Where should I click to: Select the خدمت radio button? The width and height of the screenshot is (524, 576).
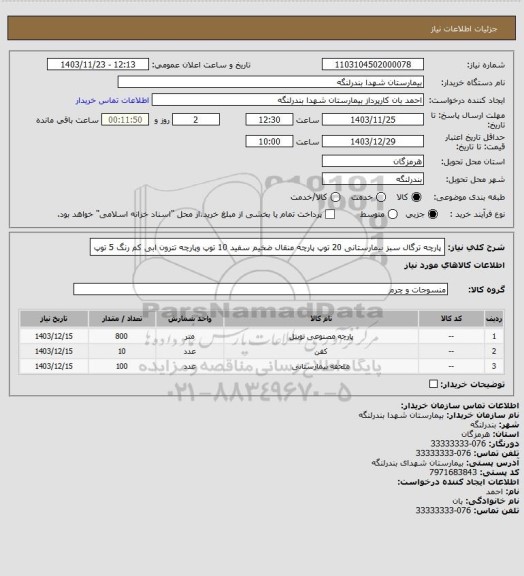click(x=381, y=197)
